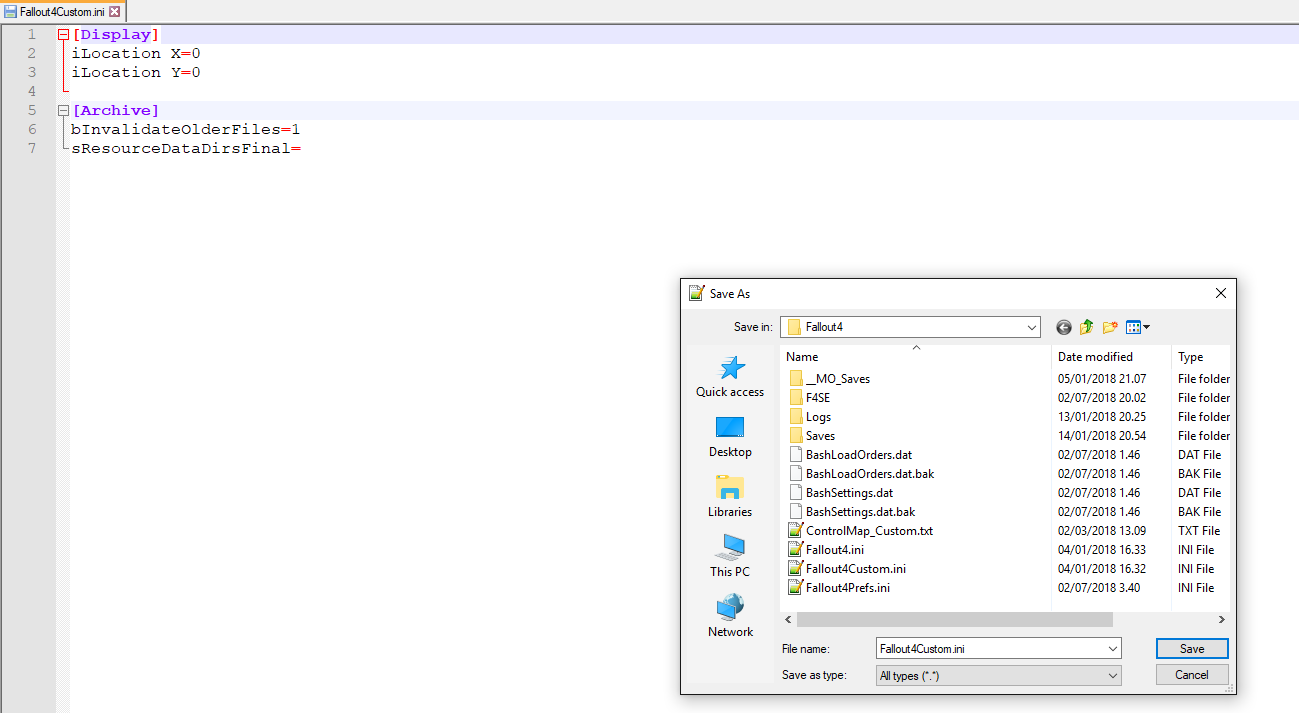Viewport: 1299px width, 713px height.
Task: Select the F4SE folder
Action: point(810,398)
